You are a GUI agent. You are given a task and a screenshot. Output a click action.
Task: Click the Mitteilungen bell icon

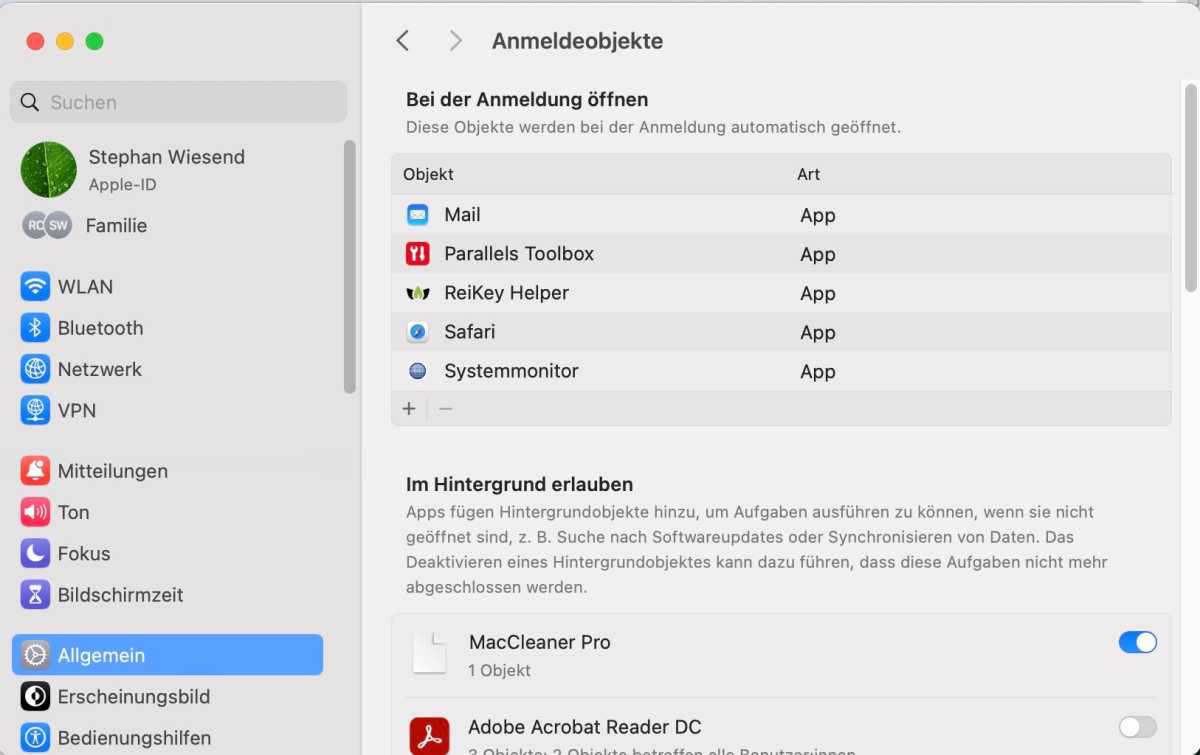(x=35, y=471)
